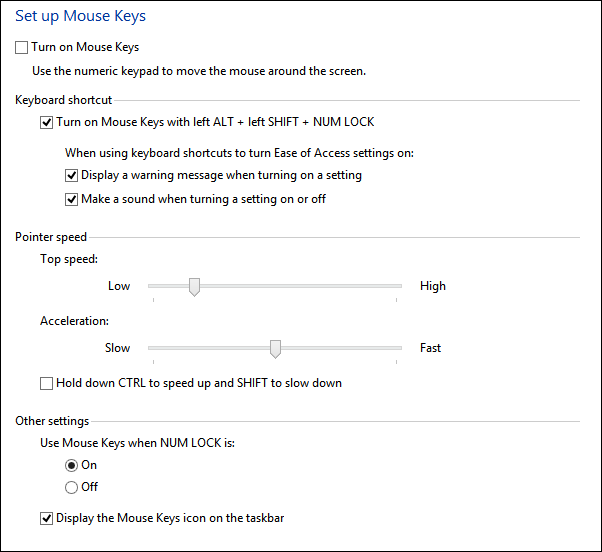This screenshot has width=602, height=552.
Task: Enable the Turn on Mouse Keys checkbox
Action: click(22, 47)
